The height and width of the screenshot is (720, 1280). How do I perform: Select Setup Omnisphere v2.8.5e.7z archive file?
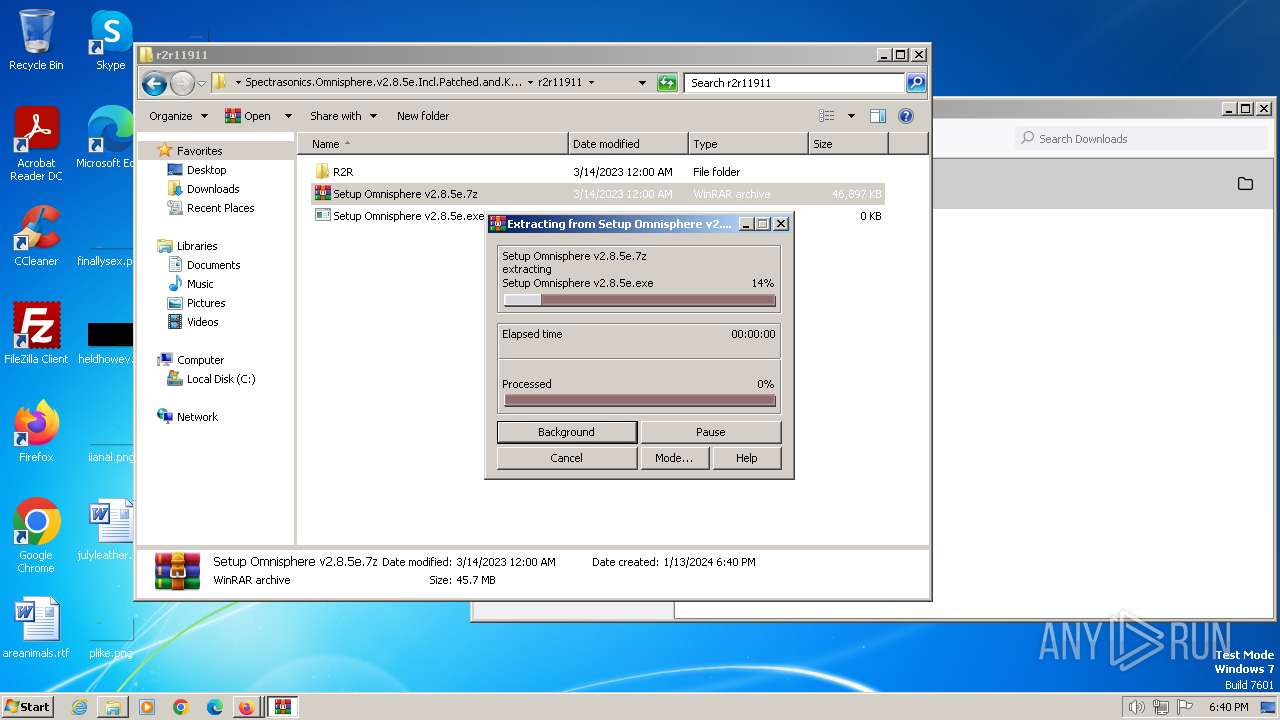(x=598, y=194)
